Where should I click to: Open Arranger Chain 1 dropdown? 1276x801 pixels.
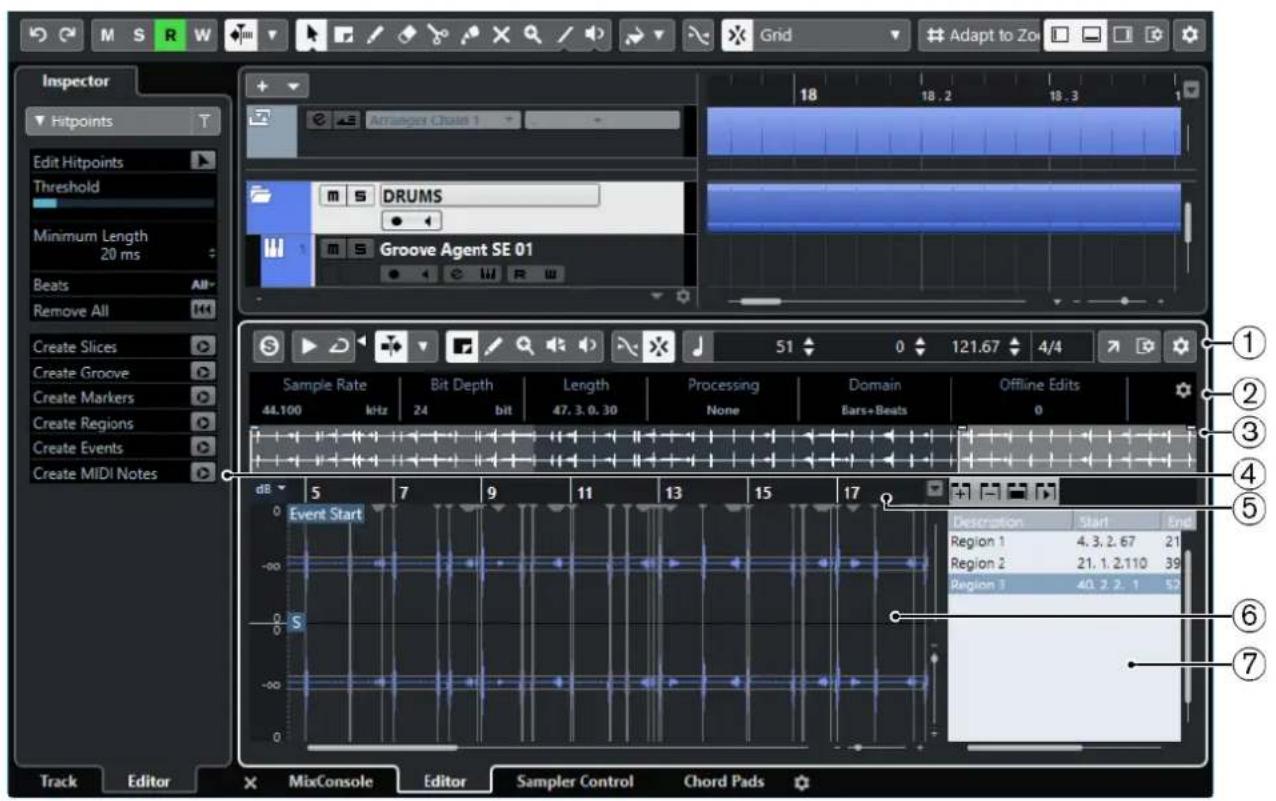tap(443, 121)
